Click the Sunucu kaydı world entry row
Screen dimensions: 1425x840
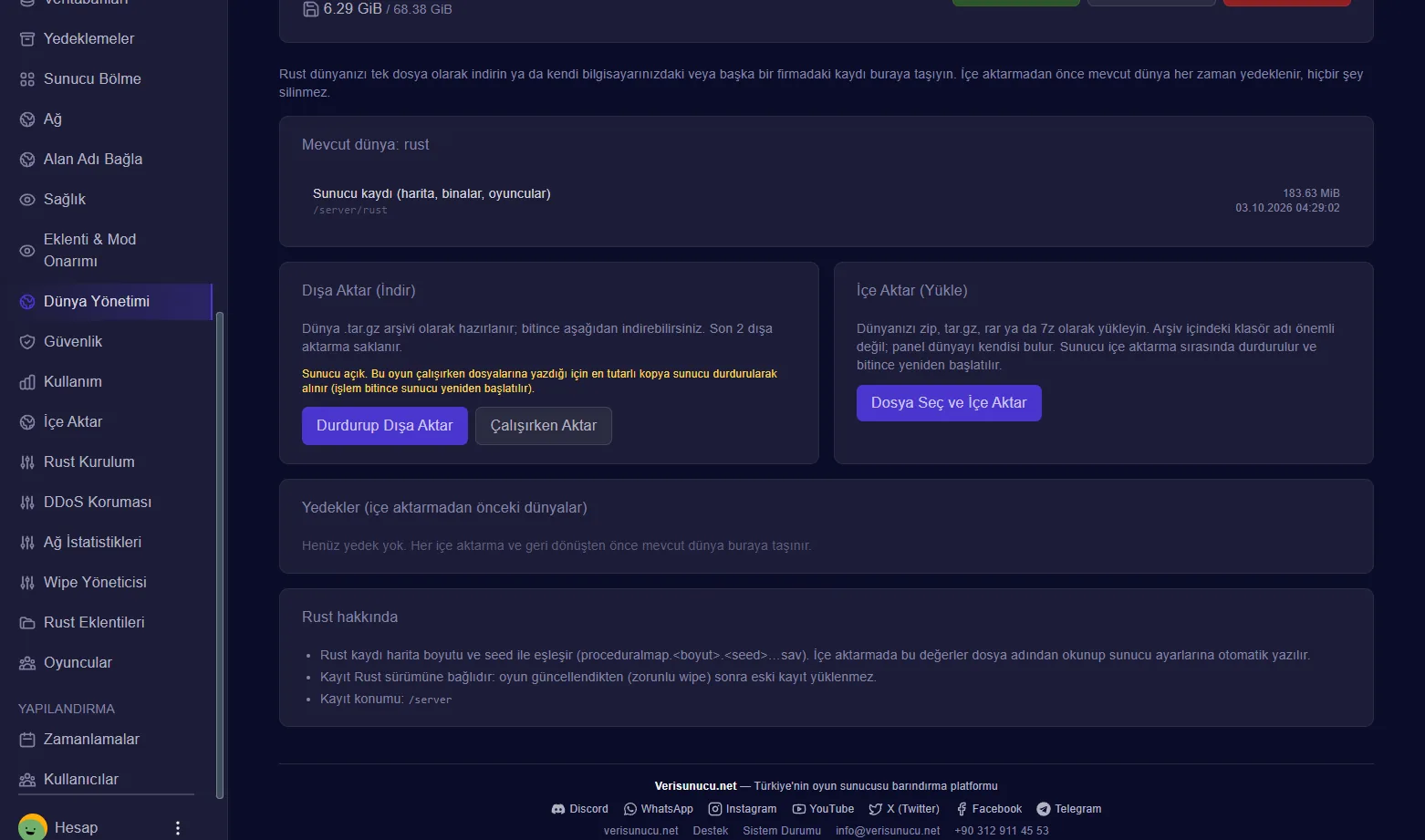click(x=827, y=201)
